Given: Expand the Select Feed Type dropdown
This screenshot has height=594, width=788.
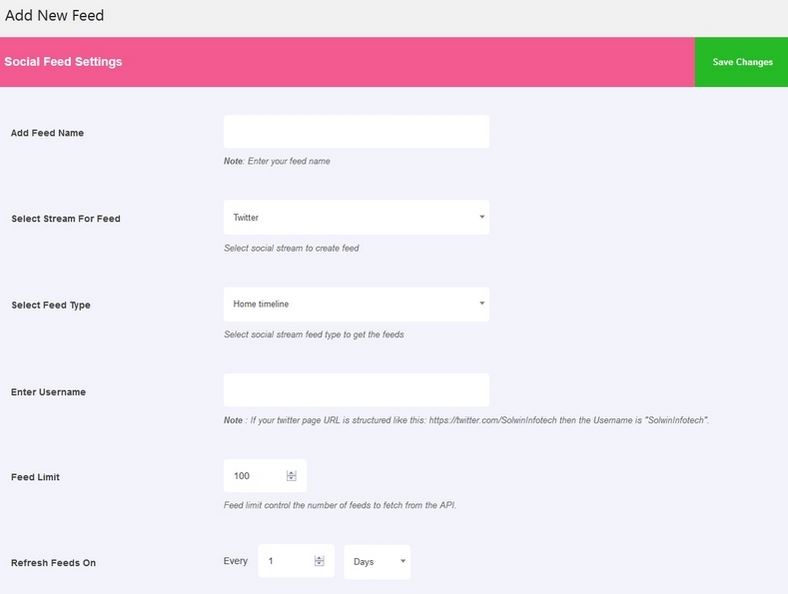Looking at the screenshot, I should (356, 304).
